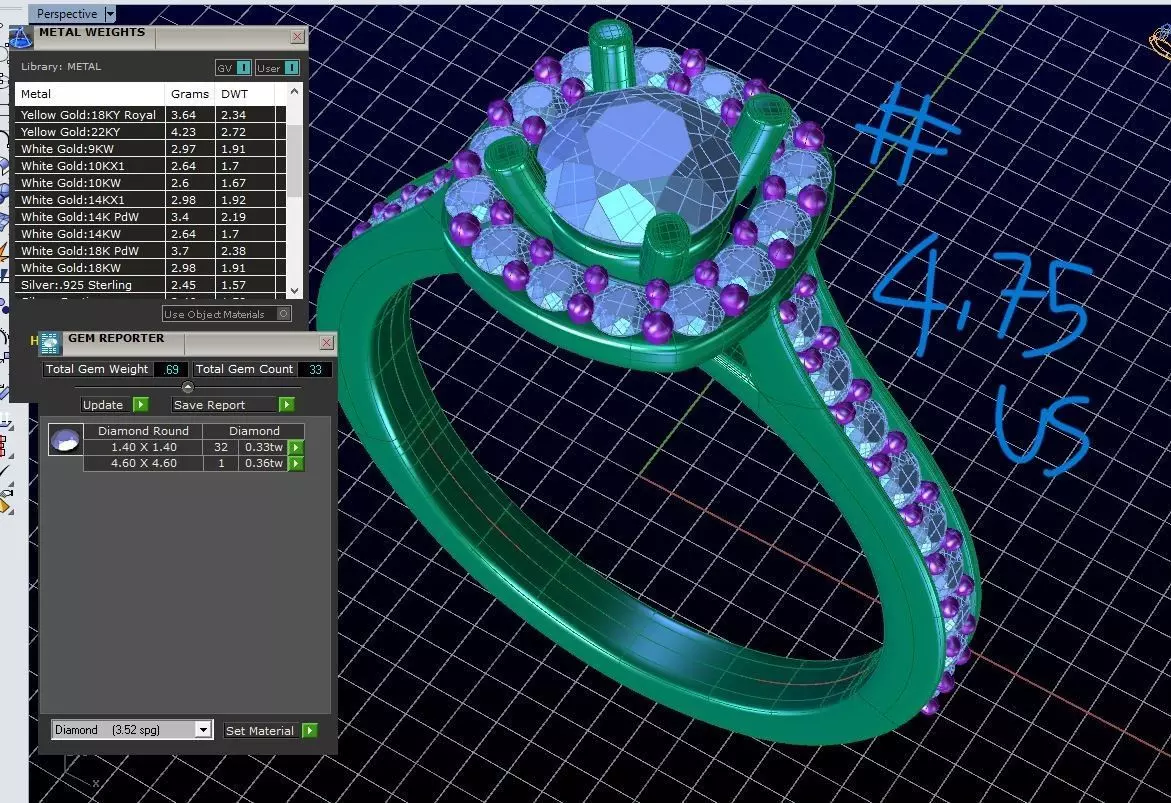Select Yellow Gold:18KY Royal row
The image size is (1171, 803).
(151, 115)
